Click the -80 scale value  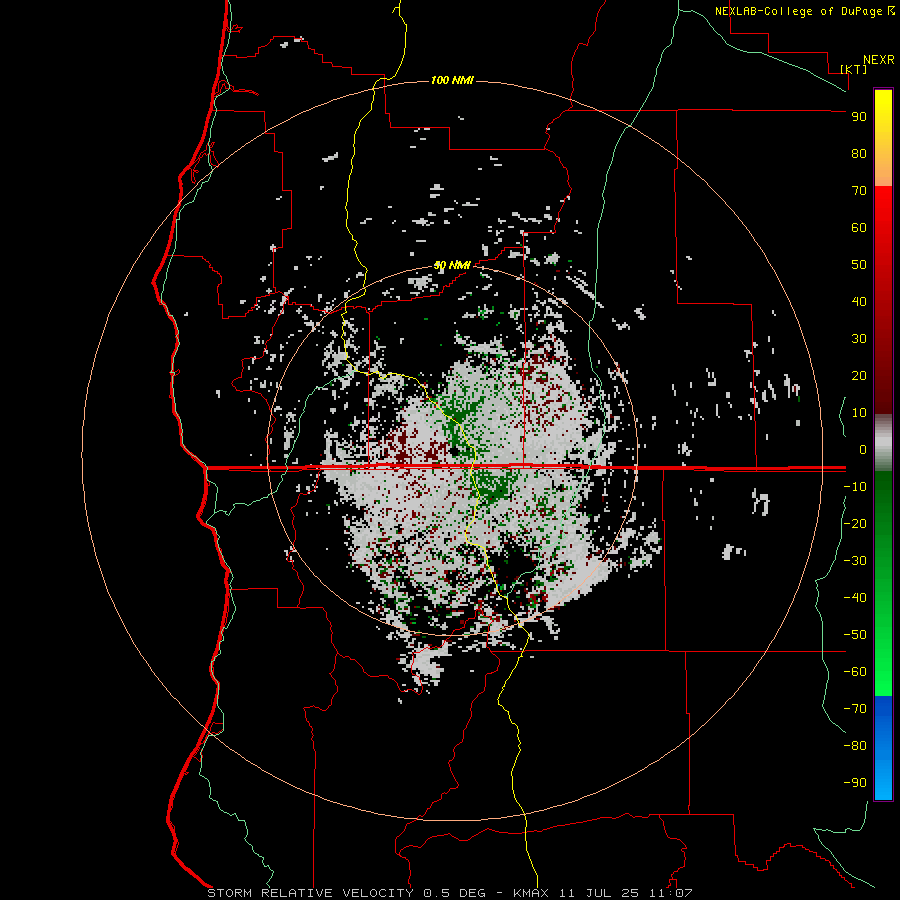855,746
